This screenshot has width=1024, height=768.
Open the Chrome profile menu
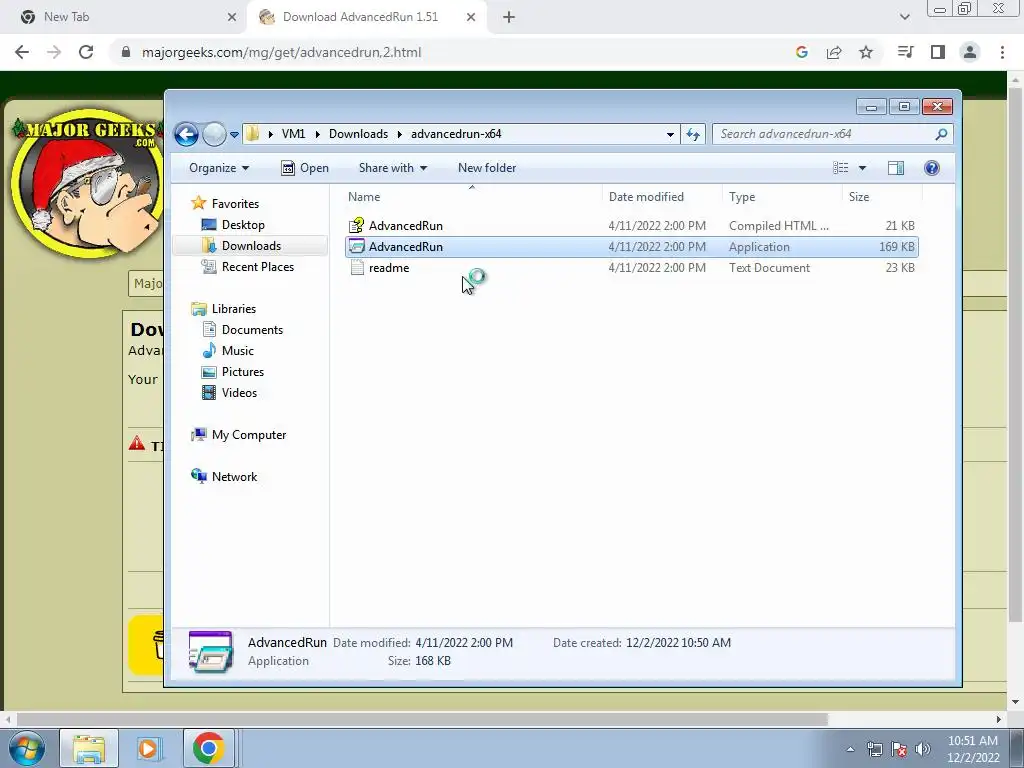click(x=970, y=52)
